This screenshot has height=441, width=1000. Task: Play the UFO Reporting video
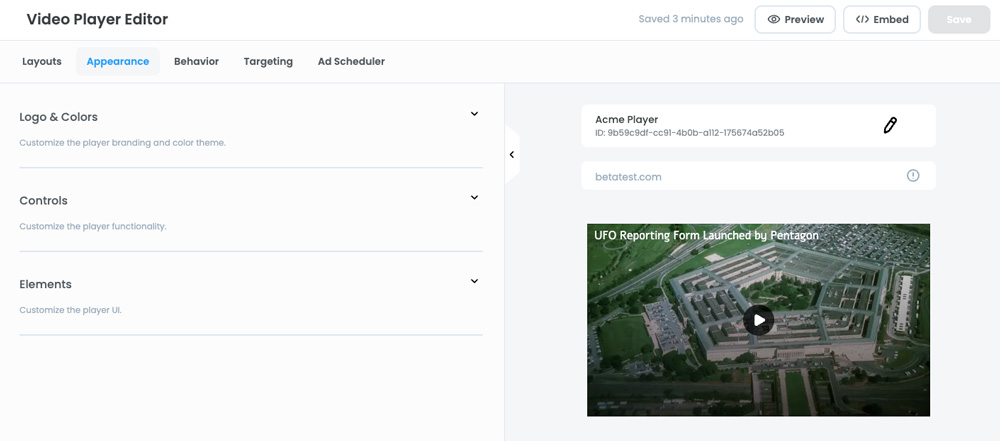758,320
